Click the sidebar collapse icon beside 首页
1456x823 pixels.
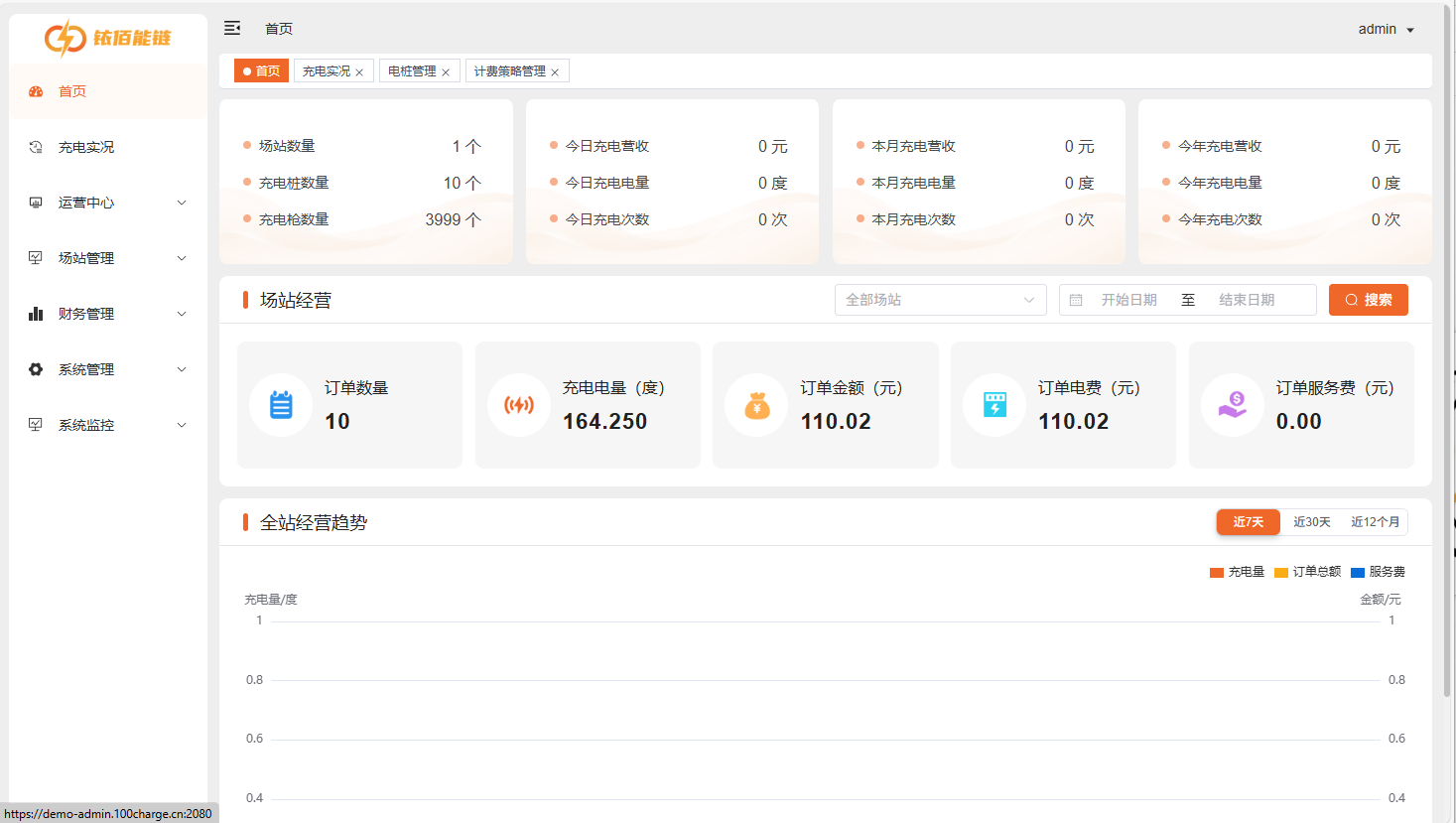click(232, 28)
